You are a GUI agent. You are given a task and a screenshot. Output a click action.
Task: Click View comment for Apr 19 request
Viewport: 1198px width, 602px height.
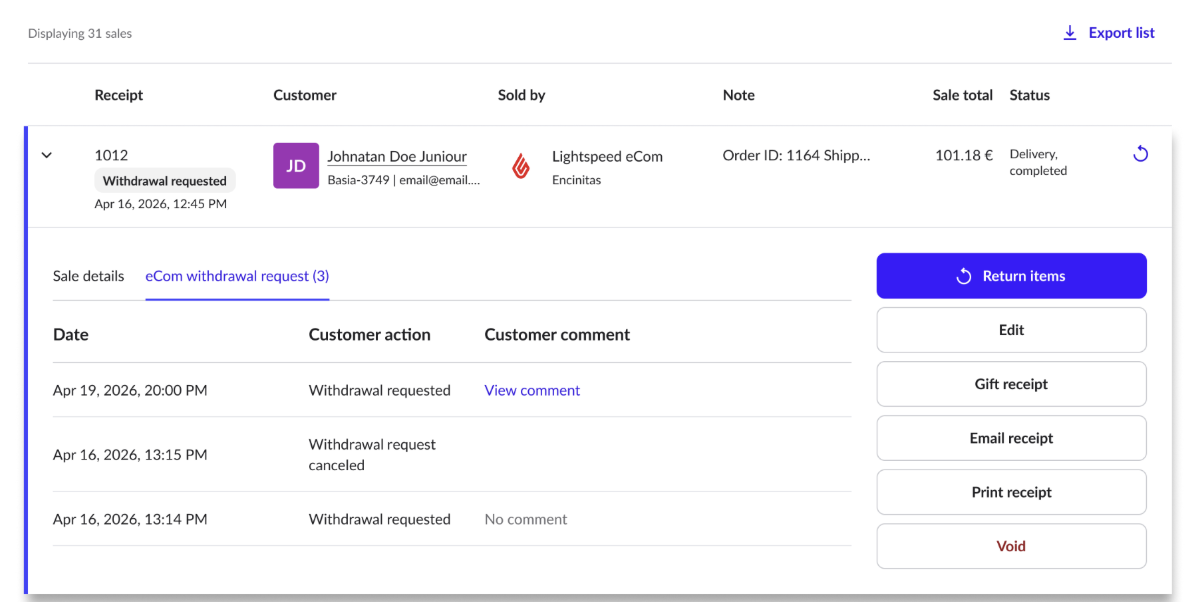(532, 390)
